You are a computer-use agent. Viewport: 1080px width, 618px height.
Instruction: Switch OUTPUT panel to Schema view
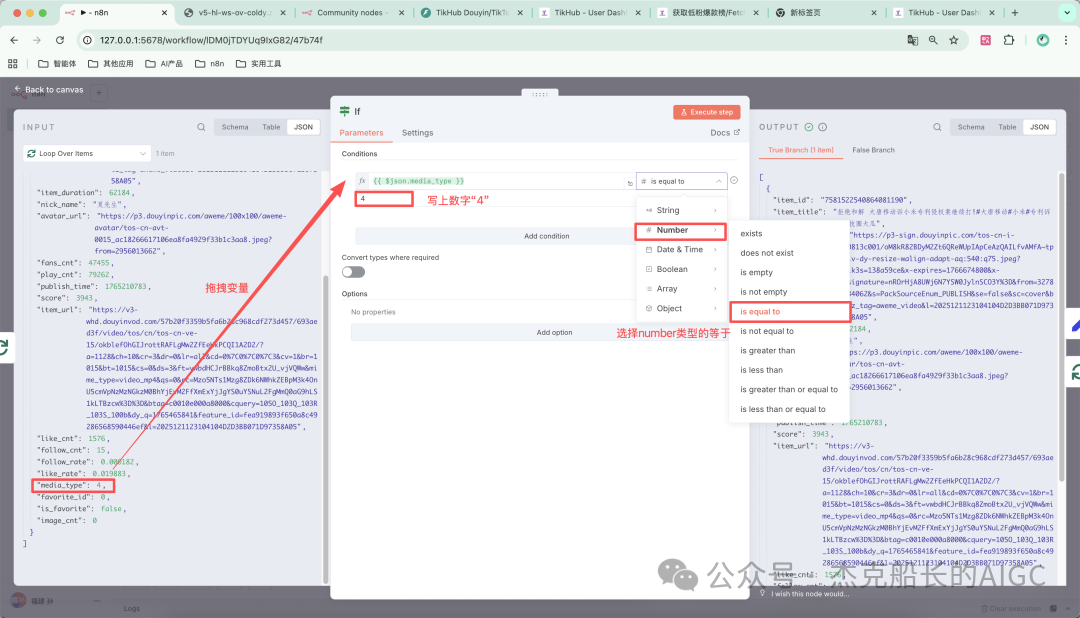point(971,127)
